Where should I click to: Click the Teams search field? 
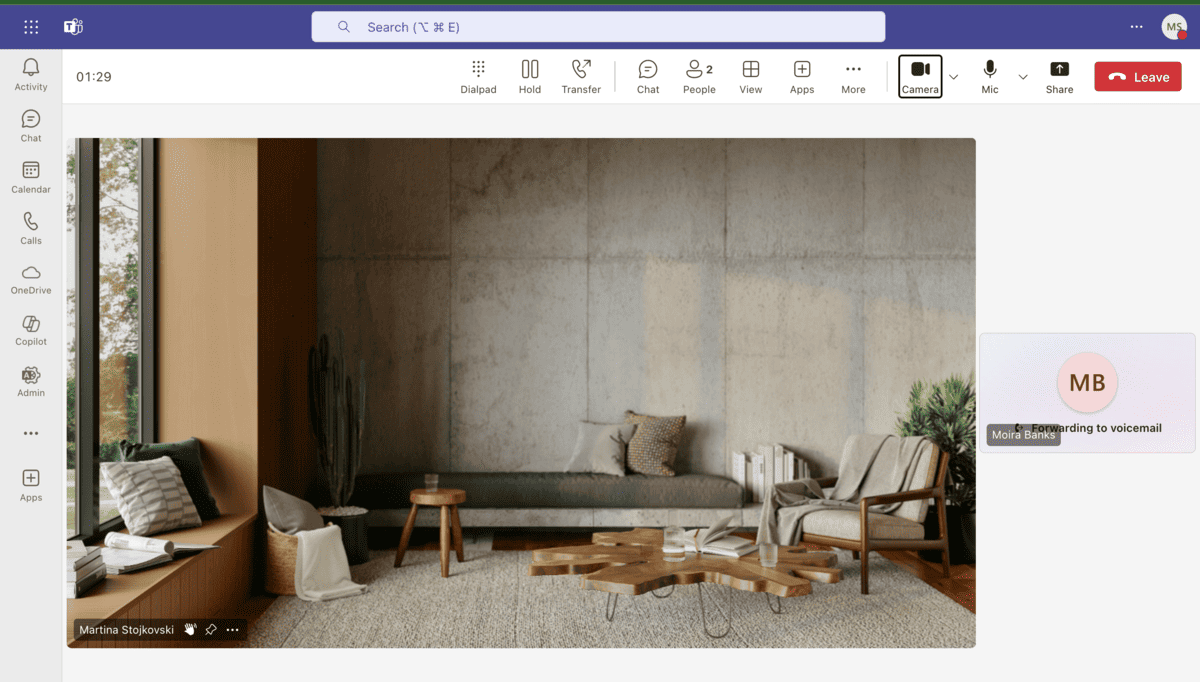[x=598, y=26]
